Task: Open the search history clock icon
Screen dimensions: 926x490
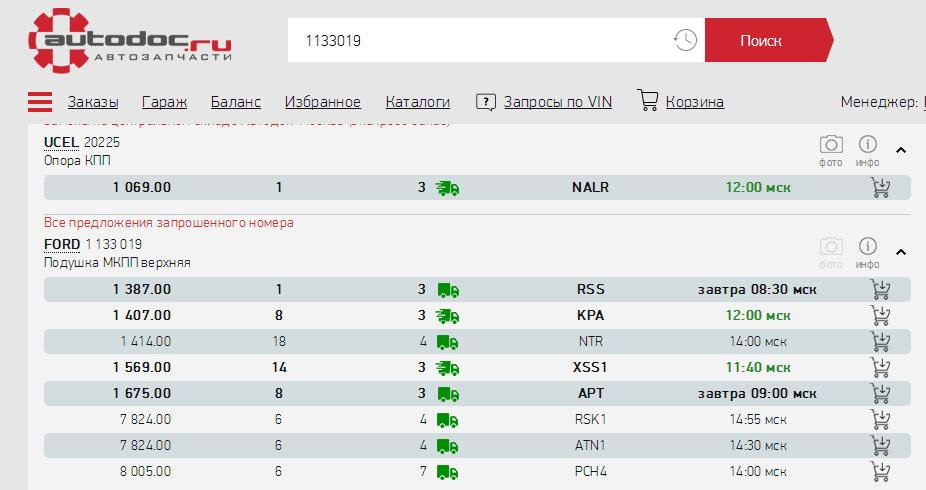Action: (x=685, y=40)
